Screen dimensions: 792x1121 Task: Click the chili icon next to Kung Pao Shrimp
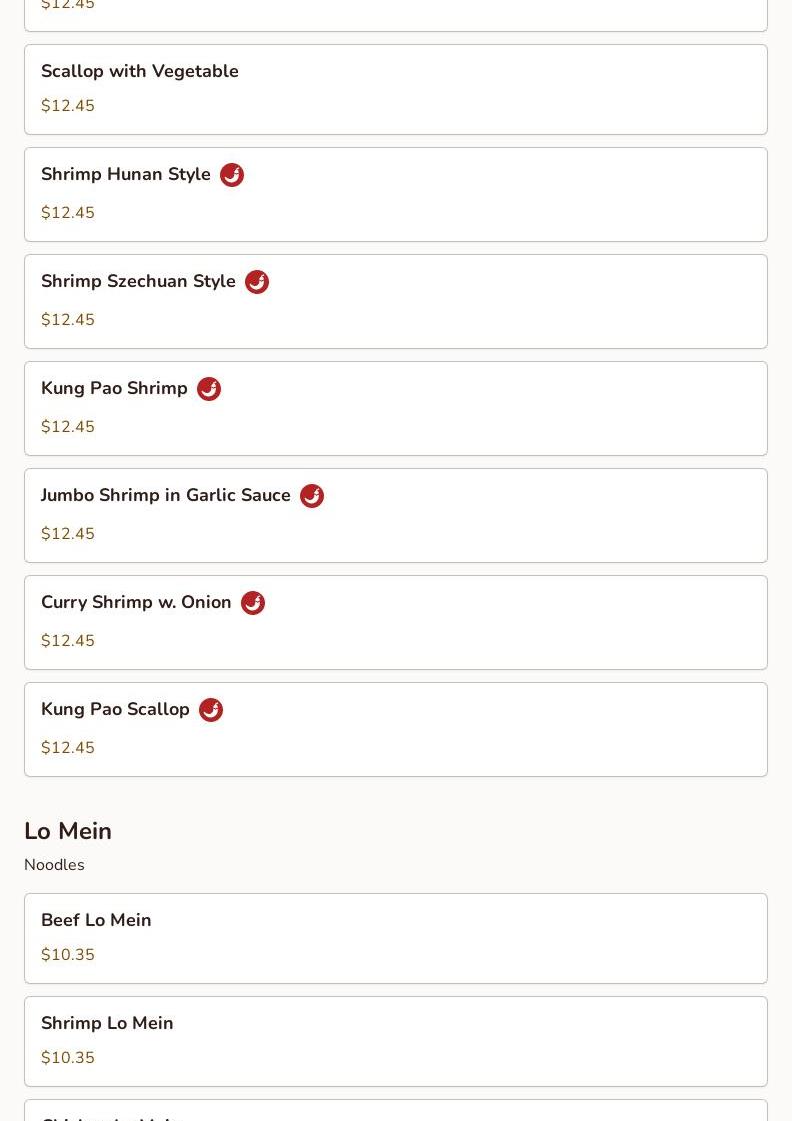pyautogui.click(x=209, y=389)
